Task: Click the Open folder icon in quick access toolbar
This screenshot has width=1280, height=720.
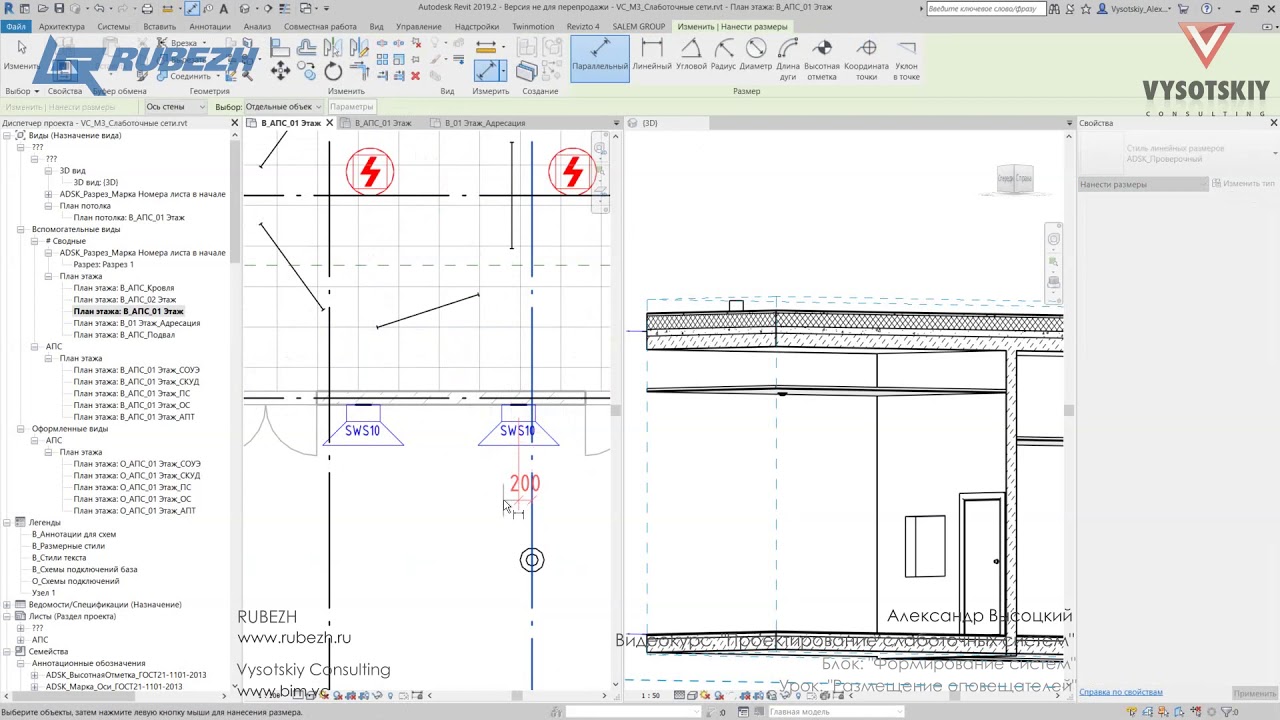Action: [x=42, y=9]
